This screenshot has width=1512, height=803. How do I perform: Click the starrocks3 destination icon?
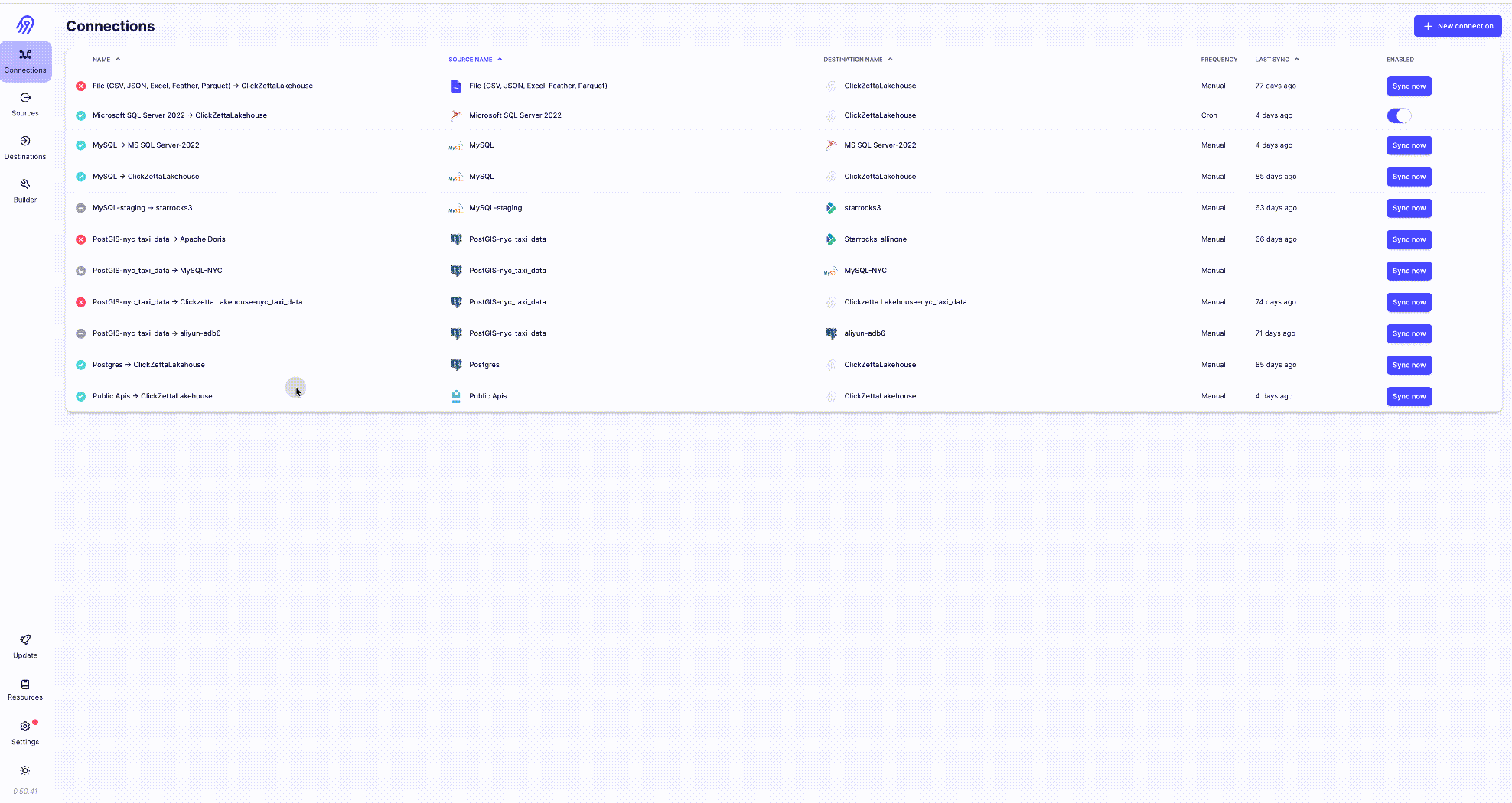point(831,208)
